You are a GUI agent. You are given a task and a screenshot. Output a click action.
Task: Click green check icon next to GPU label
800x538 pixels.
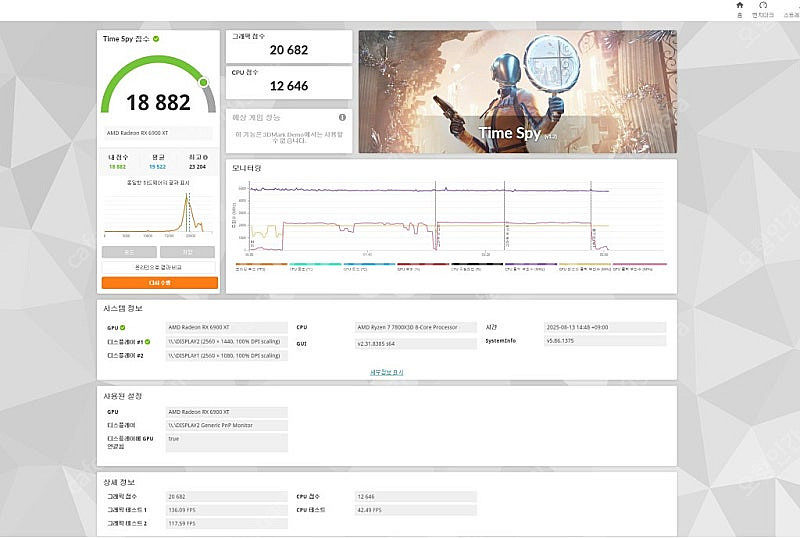(x=123, y=328)
